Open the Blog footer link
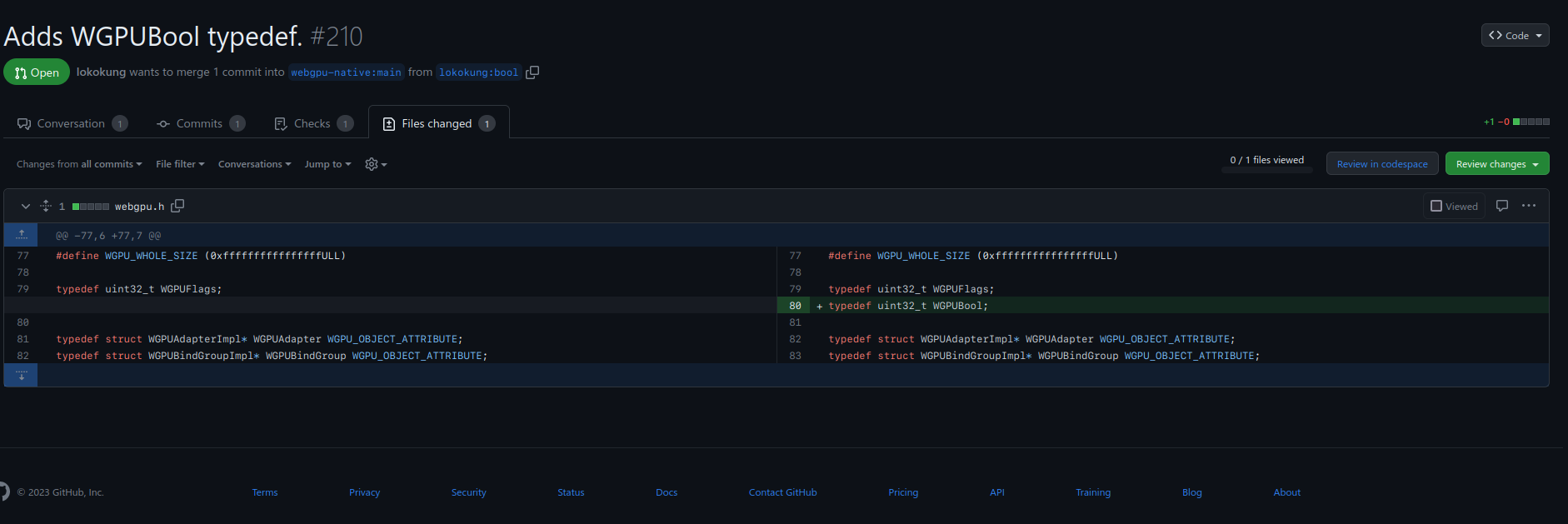Image resolution: width=1568 pixels, height=524 pixels. coord(1192,492)
